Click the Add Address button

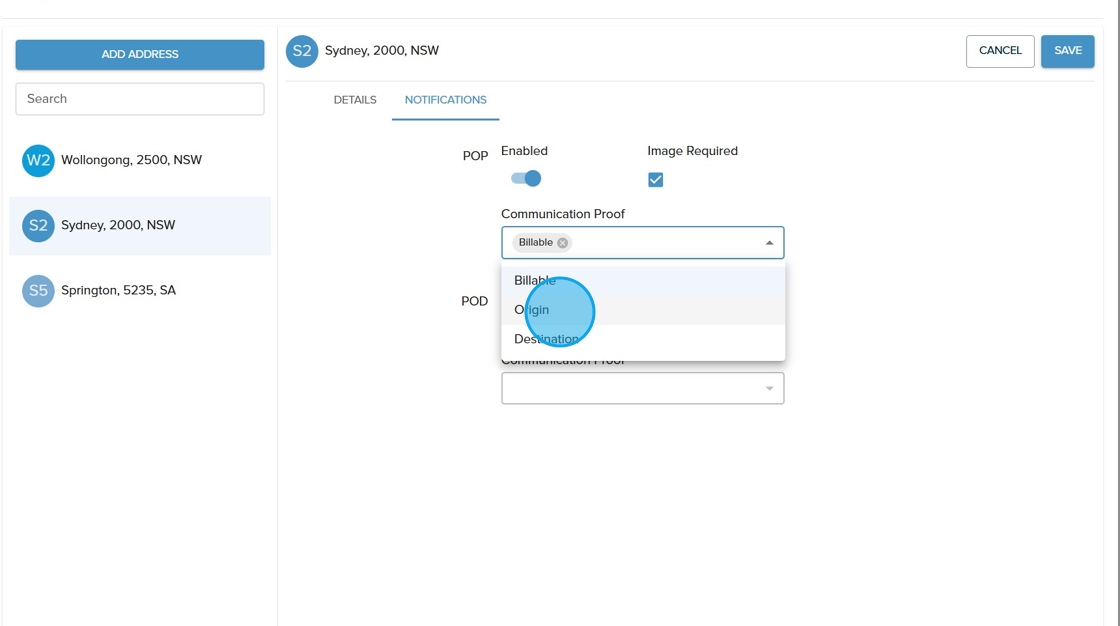coord(140,55)
